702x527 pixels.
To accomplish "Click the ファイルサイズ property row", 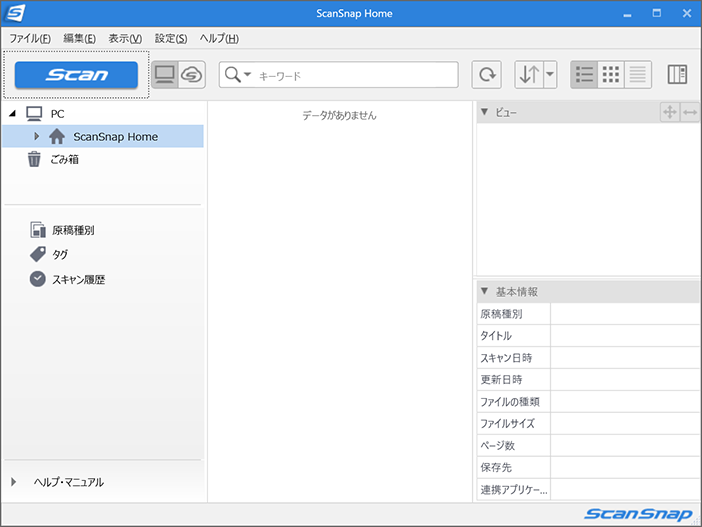I will pos(588,424).
